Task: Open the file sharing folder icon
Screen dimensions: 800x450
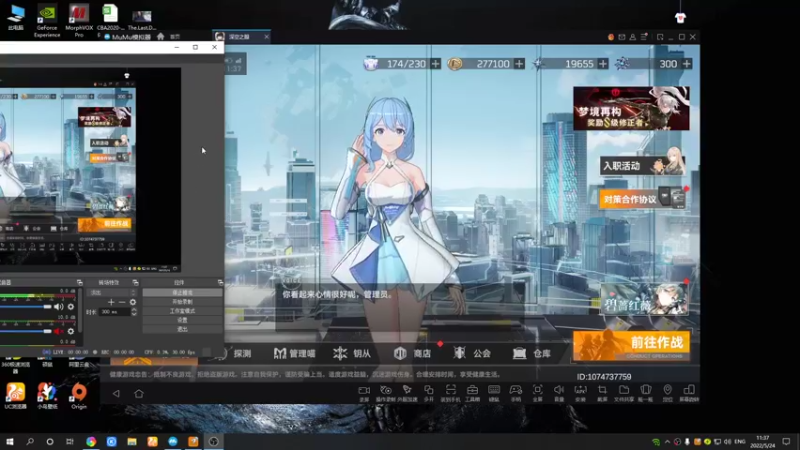Action: coord(624,390)
